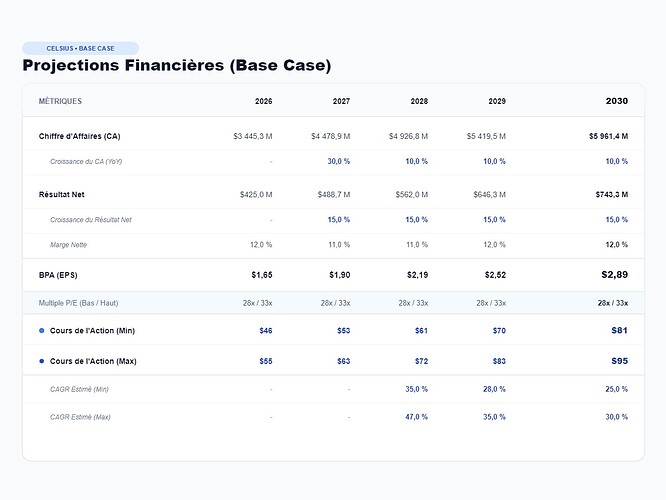Click the Multiple P/E (Bas / Haut) row
This screenshot has width=666, height=500.
click(x=333, y=303)
